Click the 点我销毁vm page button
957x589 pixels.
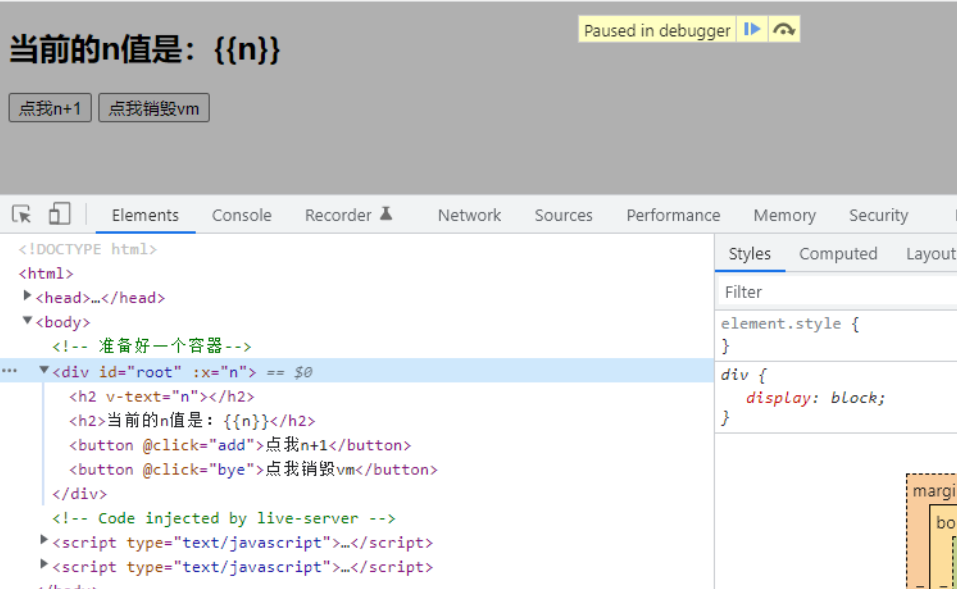[x=154, y=108]
